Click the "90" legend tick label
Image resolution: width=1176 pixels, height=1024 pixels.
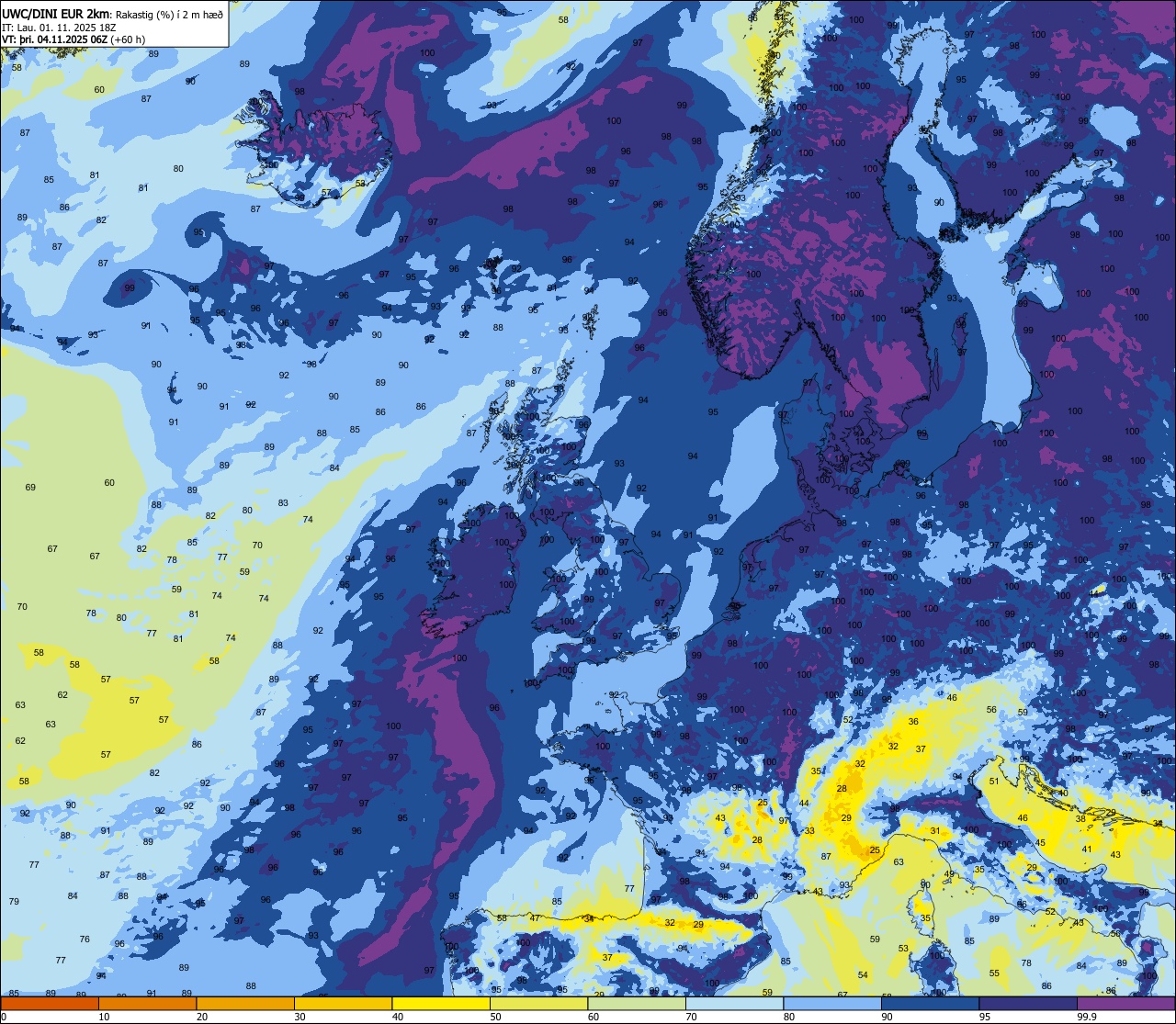coord(888,1017)
